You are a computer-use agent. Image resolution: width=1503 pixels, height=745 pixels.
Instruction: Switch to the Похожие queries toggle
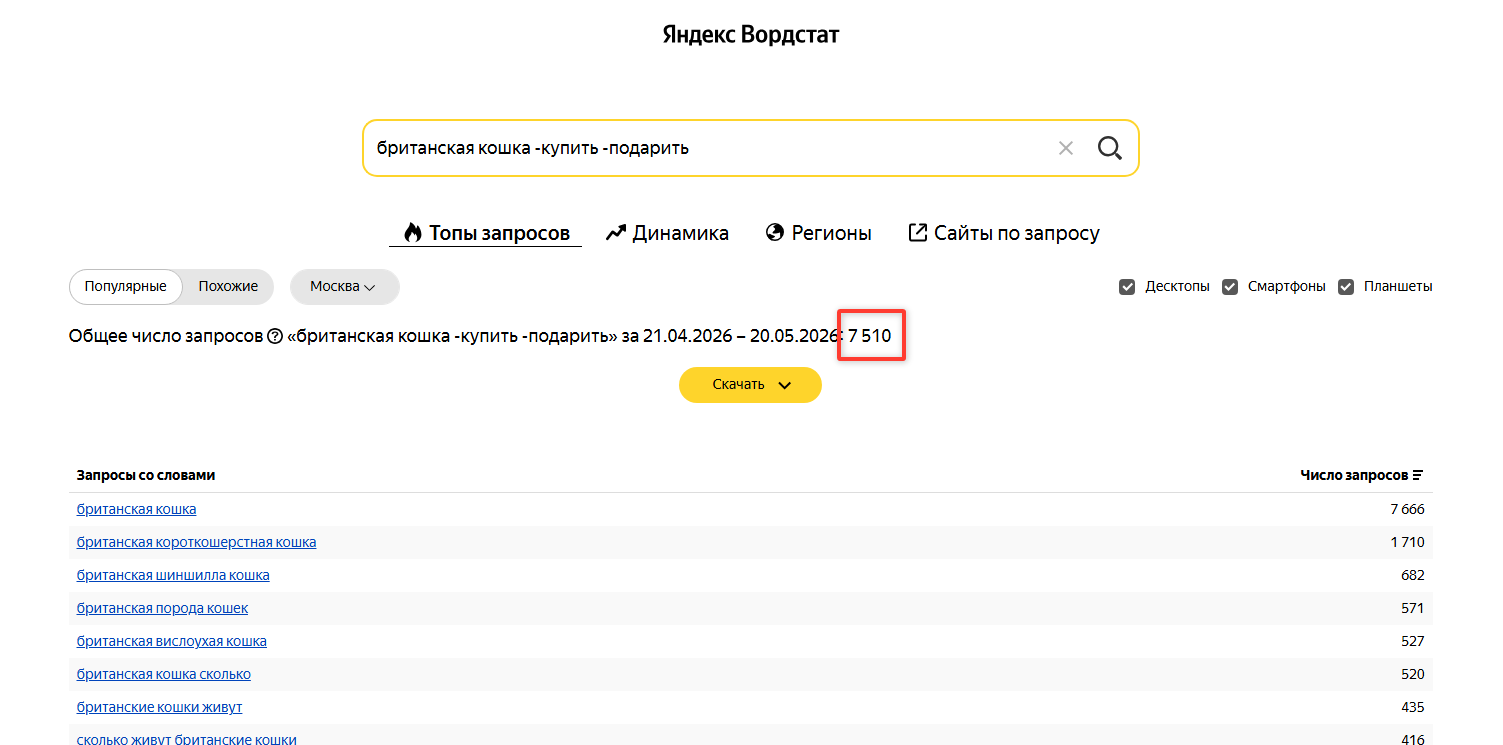[x=228, y=286]
